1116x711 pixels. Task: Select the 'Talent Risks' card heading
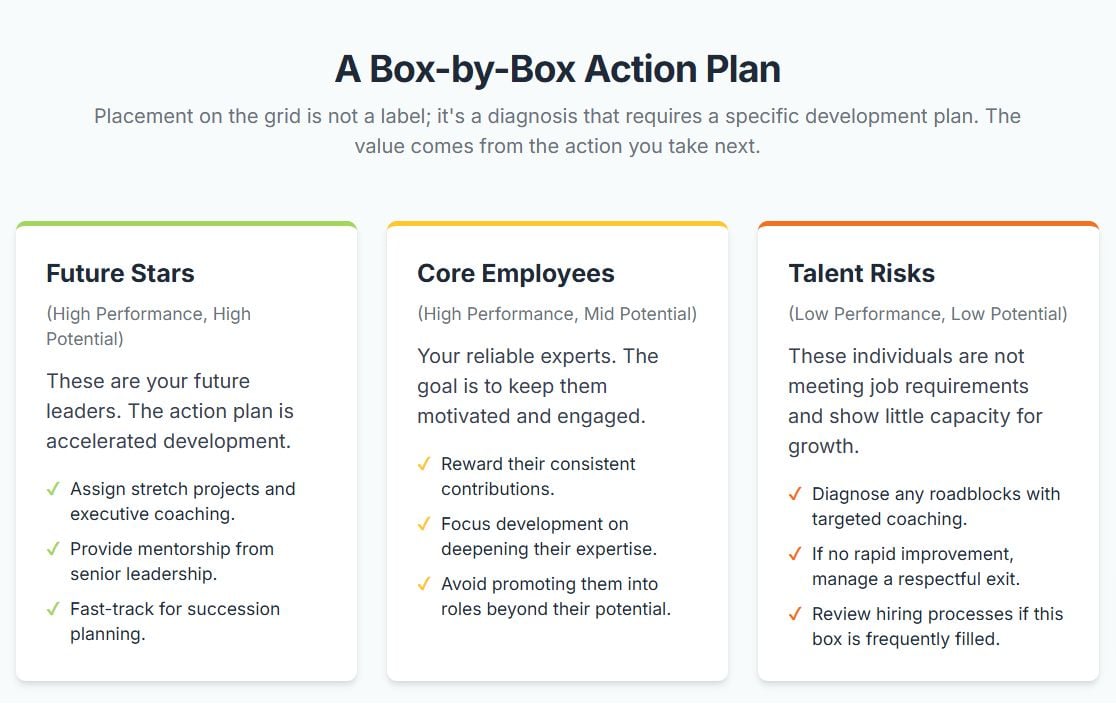[x=861, y=273]
